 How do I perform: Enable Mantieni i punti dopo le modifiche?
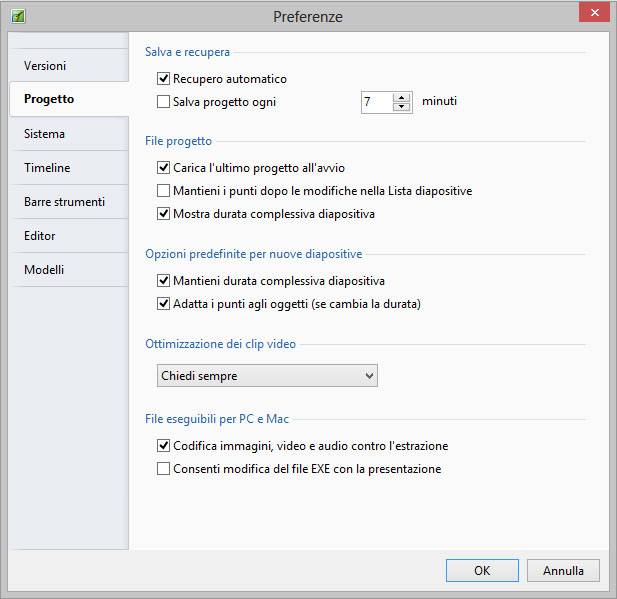tap(164, 190)
